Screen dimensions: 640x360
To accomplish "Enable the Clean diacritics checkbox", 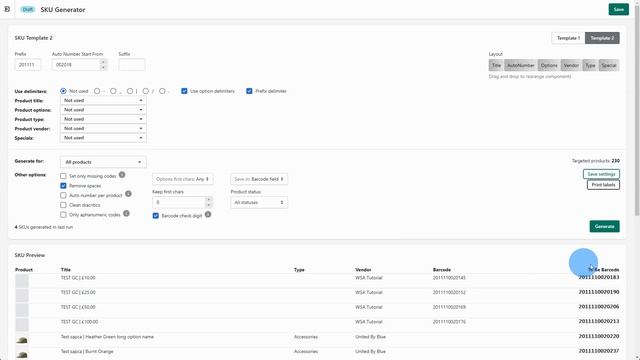I will 63,205.
